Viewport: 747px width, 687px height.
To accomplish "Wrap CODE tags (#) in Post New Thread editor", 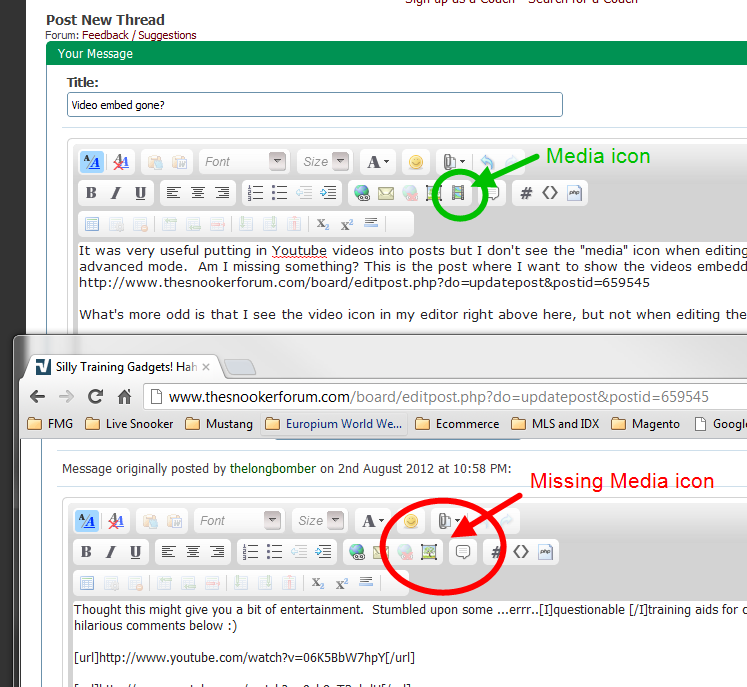I will 526,193.
